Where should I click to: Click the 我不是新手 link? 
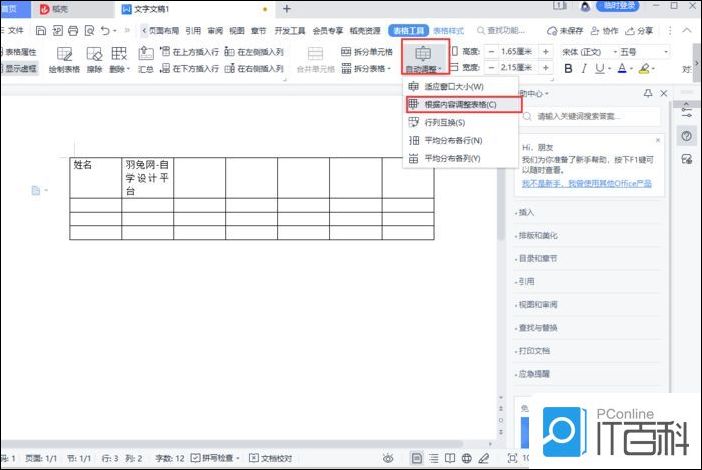(x=586, y=184)
